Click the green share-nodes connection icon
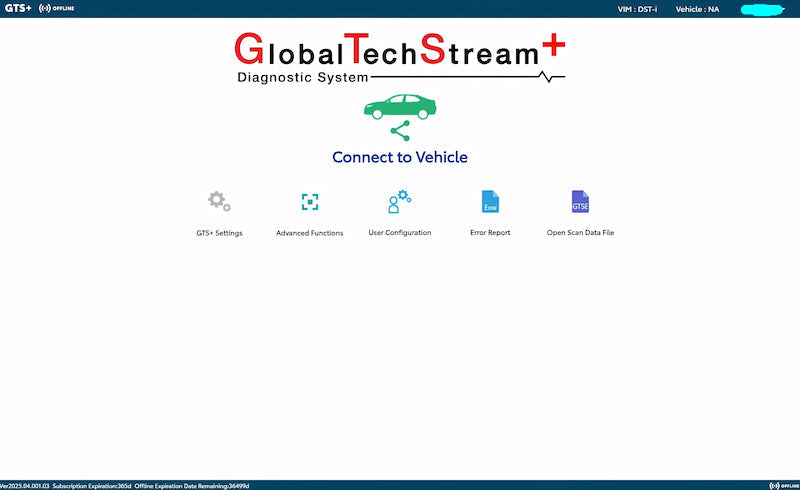 (x=400, y=131)
